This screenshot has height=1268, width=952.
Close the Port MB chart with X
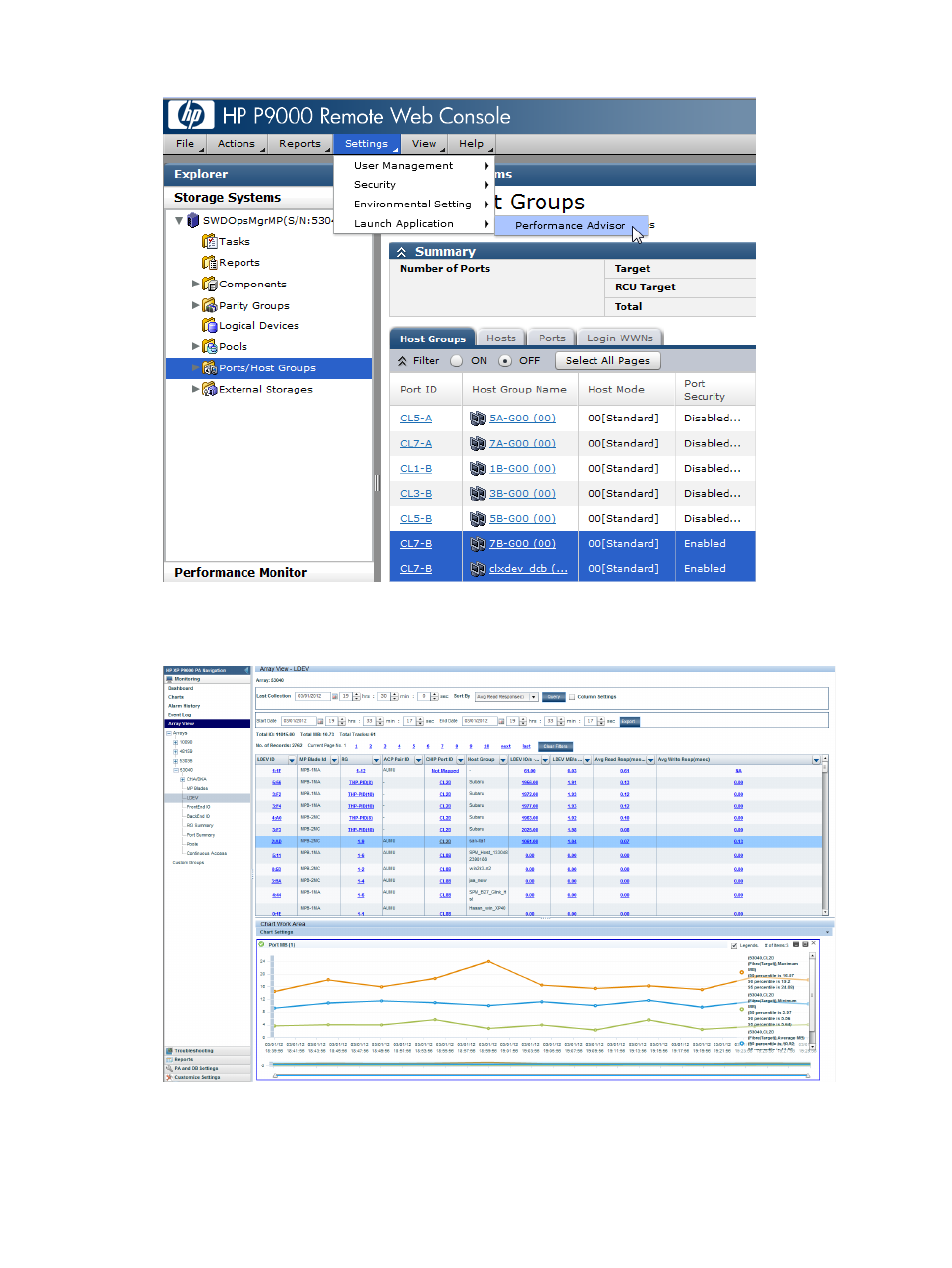(814, 943)
